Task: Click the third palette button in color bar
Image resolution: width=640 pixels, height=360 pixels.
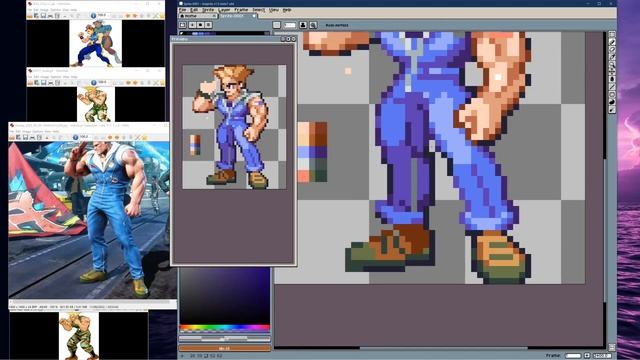Action: 200,25
